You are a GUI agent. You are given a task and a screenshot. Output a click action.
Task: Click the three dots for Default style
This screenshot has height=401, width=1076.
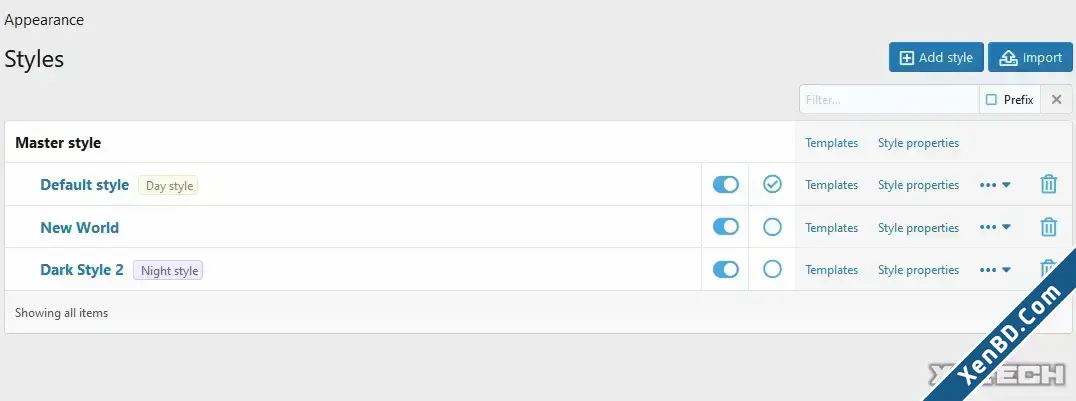988,185
